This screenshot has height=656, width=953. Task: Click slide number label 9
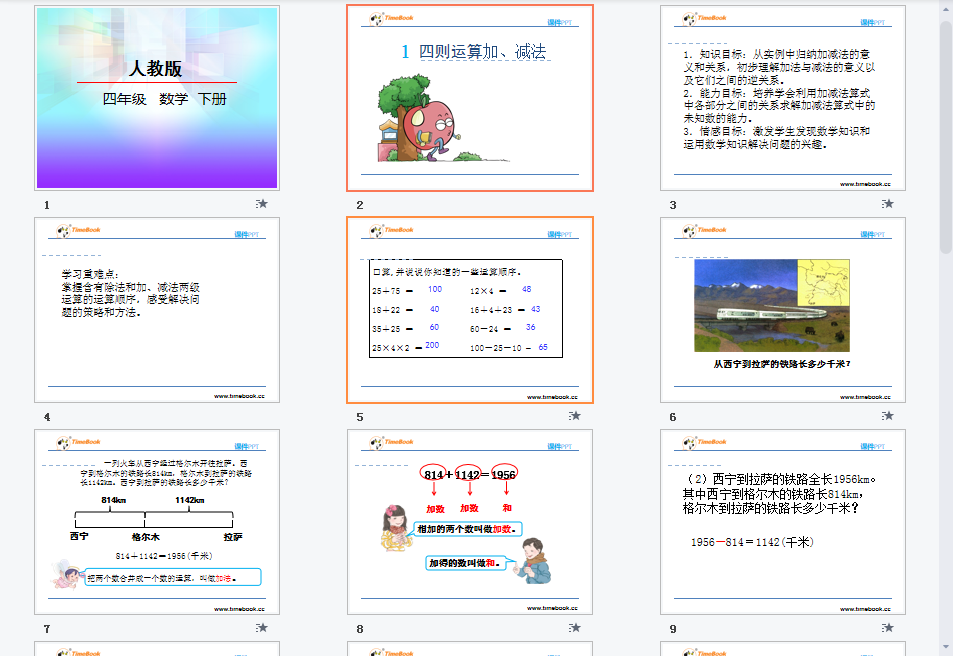pos(673,629)
